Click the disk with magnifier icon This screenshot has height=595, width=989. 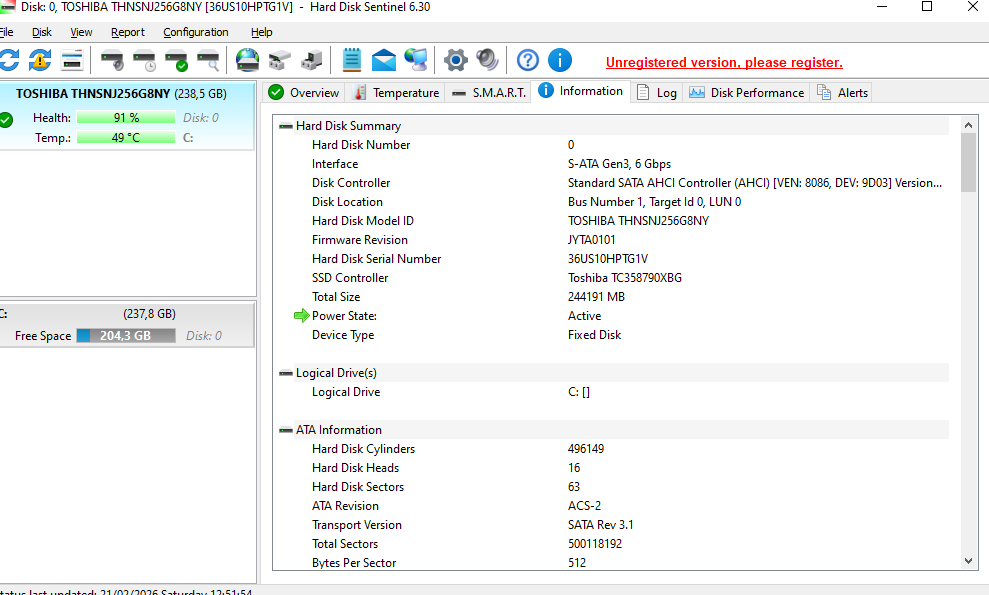tap(208, 60)
